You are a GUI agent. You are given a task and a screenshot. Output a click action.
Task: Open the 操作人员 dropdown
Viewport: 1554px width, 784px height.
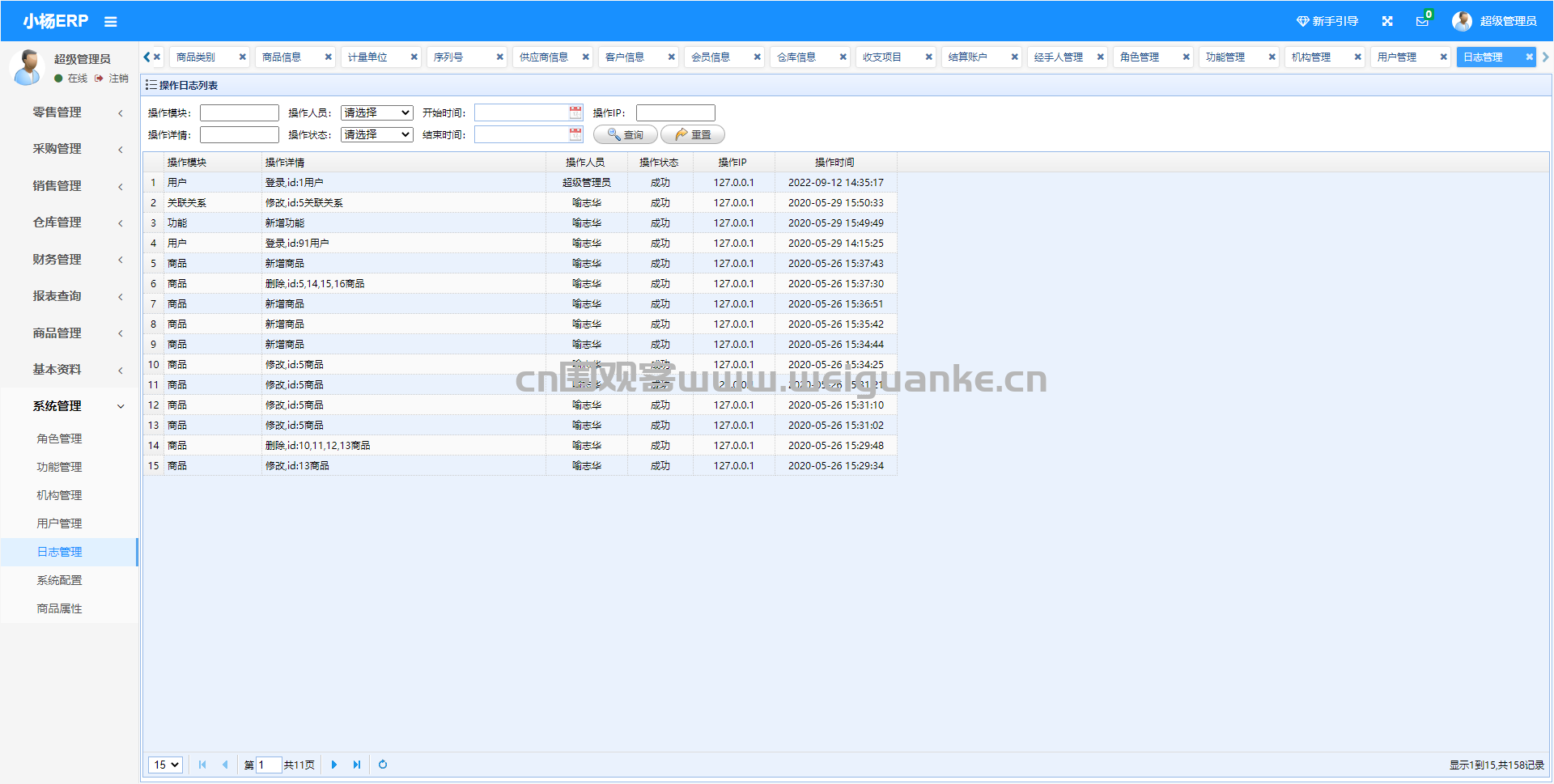377,113
